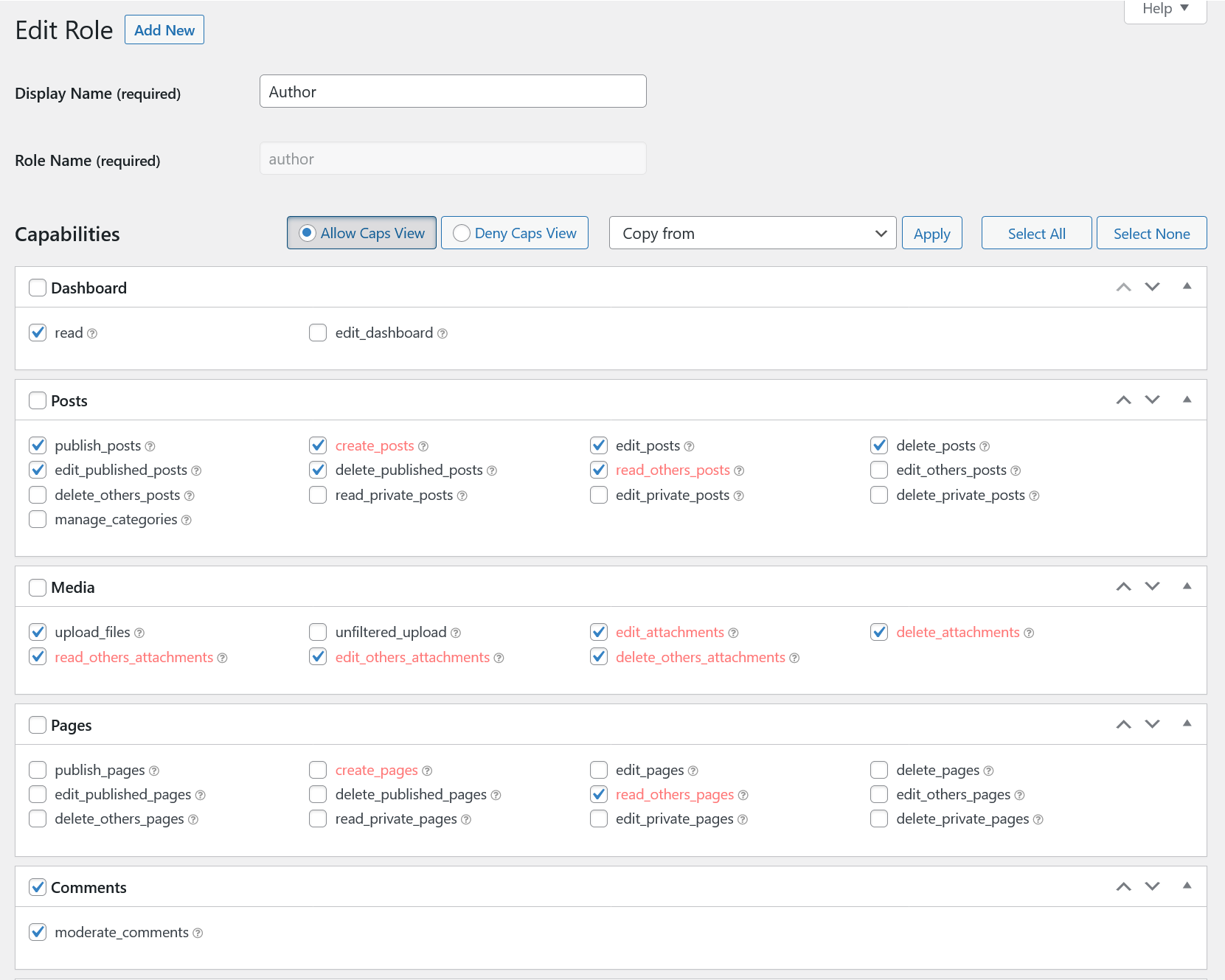
Task: Enable edit_private_pages capability
Action: pyautogui.click(x=599, y=819)
